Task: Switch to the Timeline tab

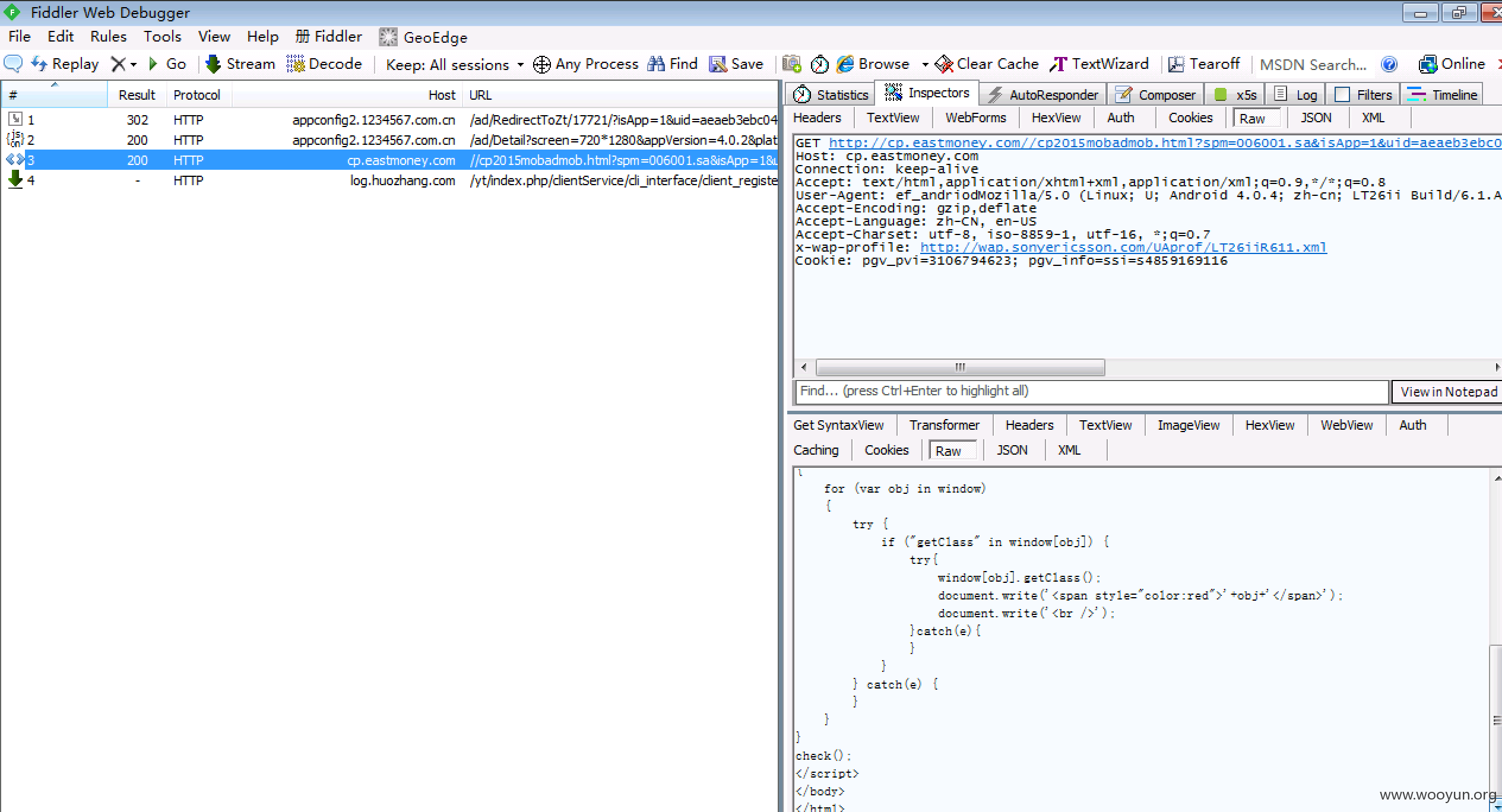Action: (x=1443, y=94)
